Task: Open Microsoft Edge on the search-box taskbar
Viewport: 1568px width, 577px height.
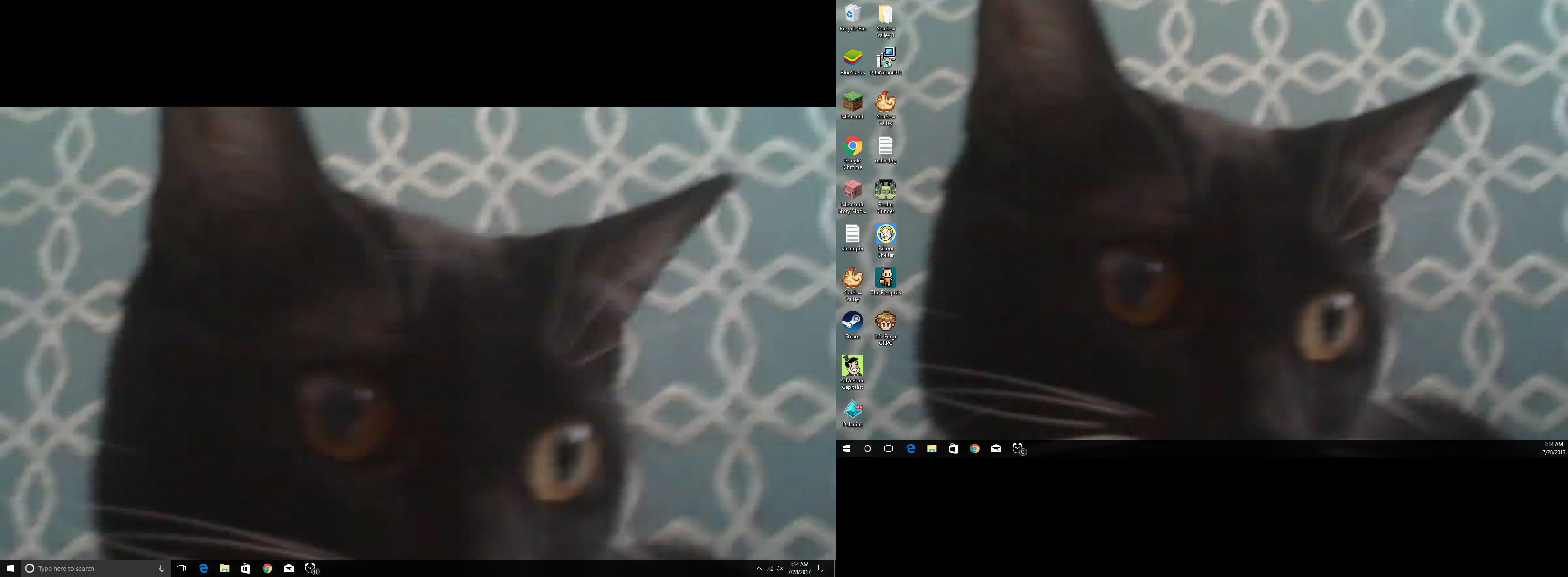Action: (203, 568)
